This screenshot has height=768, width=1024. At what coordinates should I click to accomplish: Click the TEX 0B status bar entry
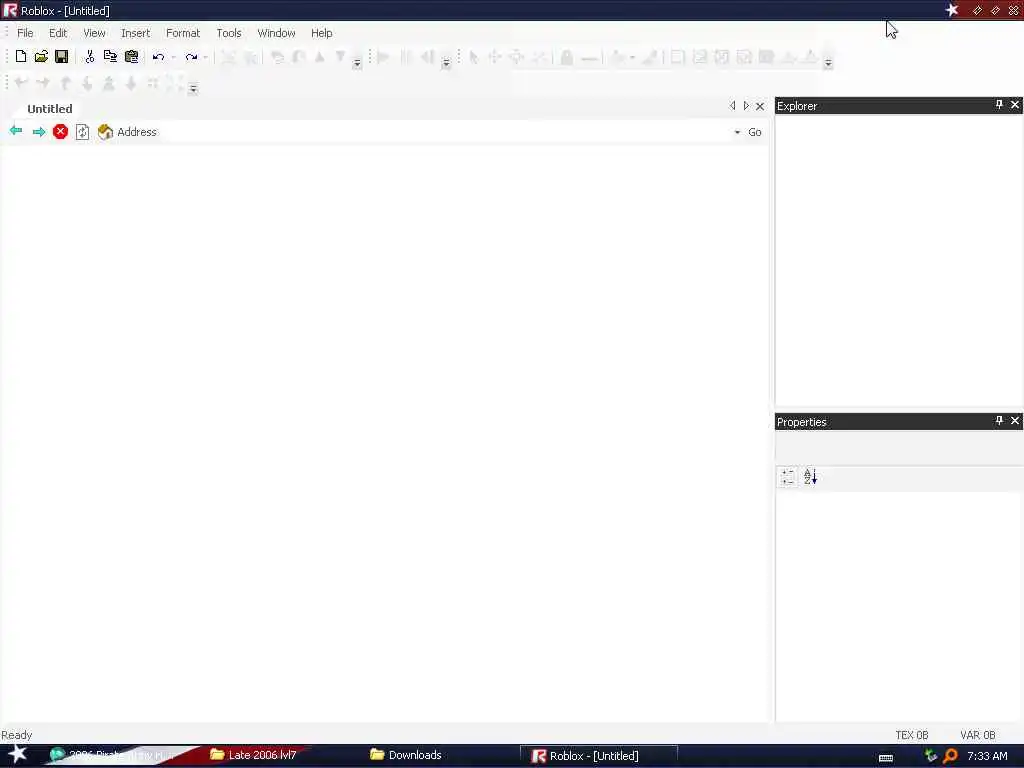click(x=912, y=735)
